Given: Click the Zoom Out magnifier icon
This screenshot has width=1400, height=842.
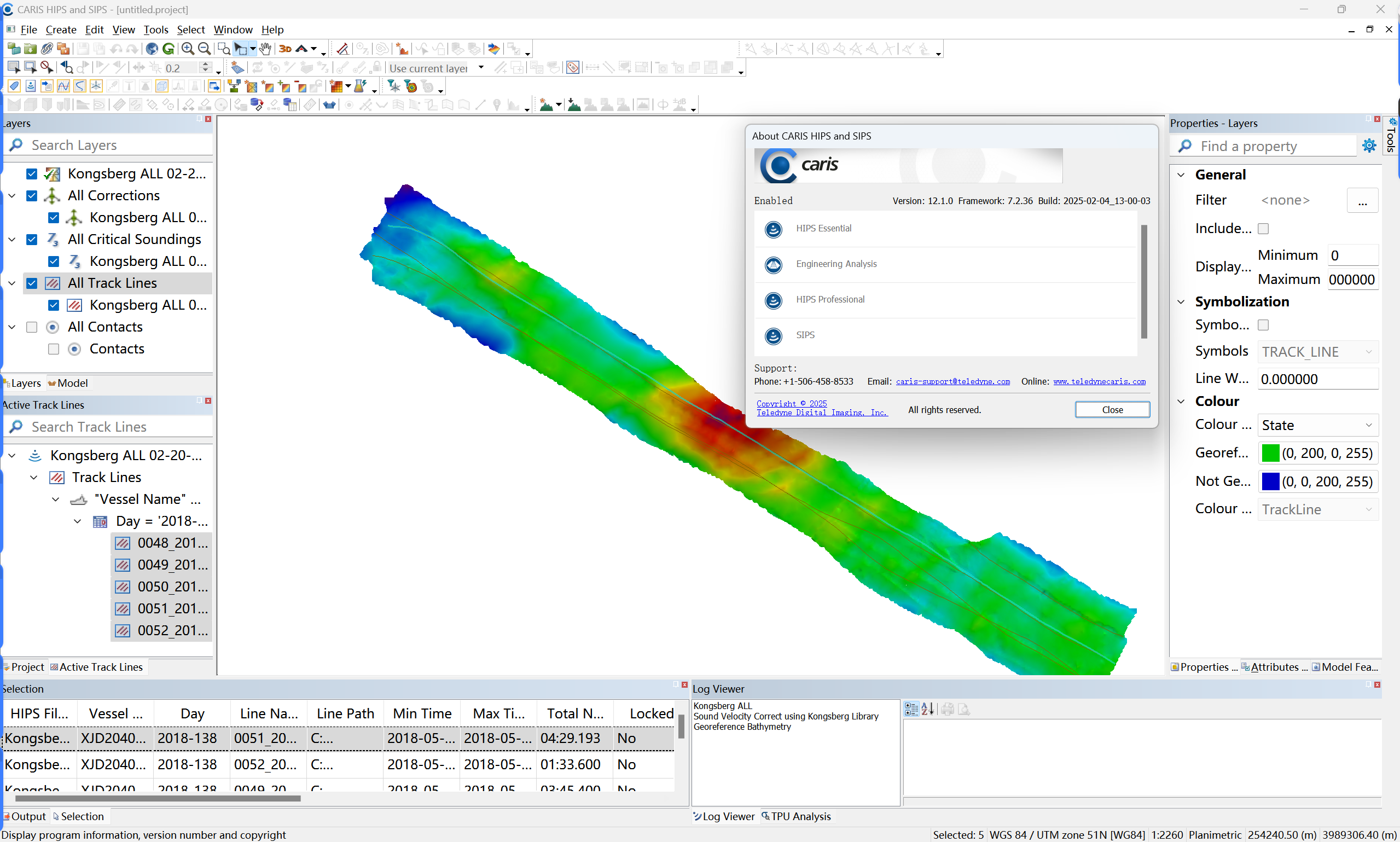Looking at the screenshot, I should pos(204,49).
